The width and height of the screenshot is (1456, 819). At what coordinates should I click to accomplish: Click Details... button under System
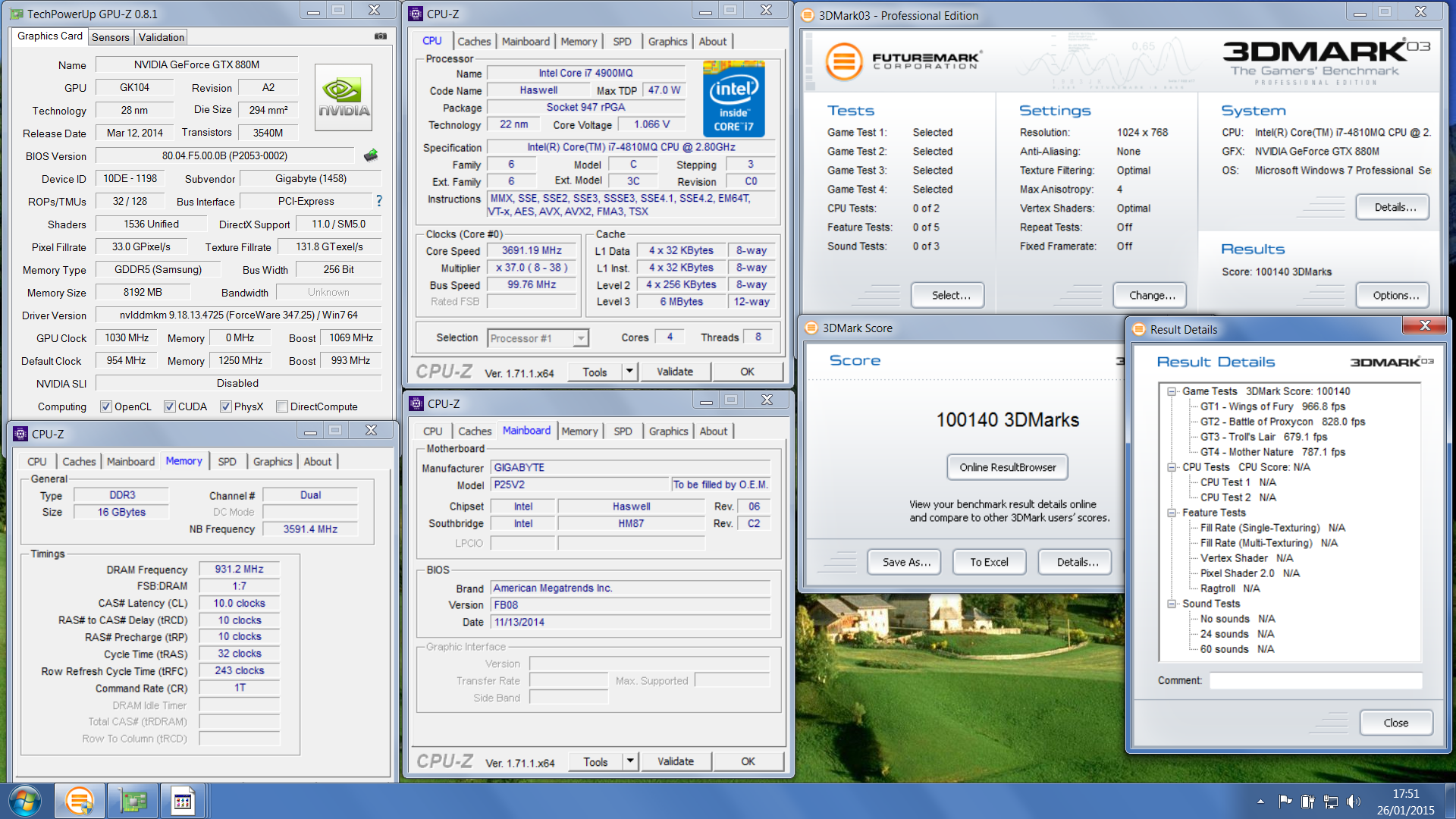[x=1392, y=207]
